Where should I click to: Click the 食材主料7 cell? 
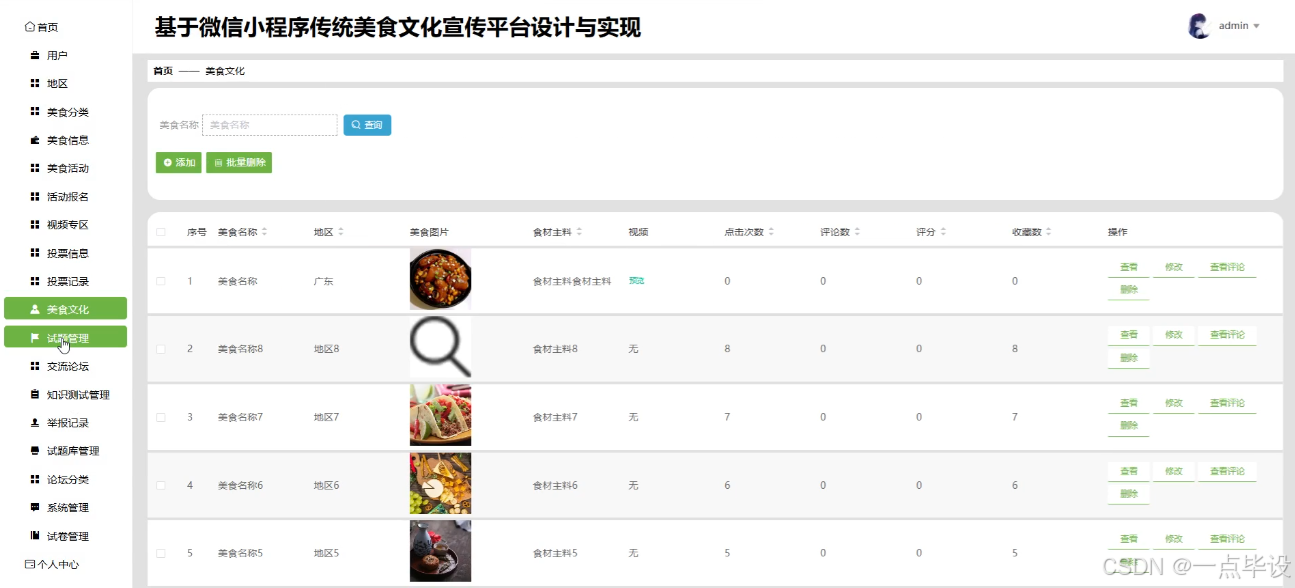point(555,417)
